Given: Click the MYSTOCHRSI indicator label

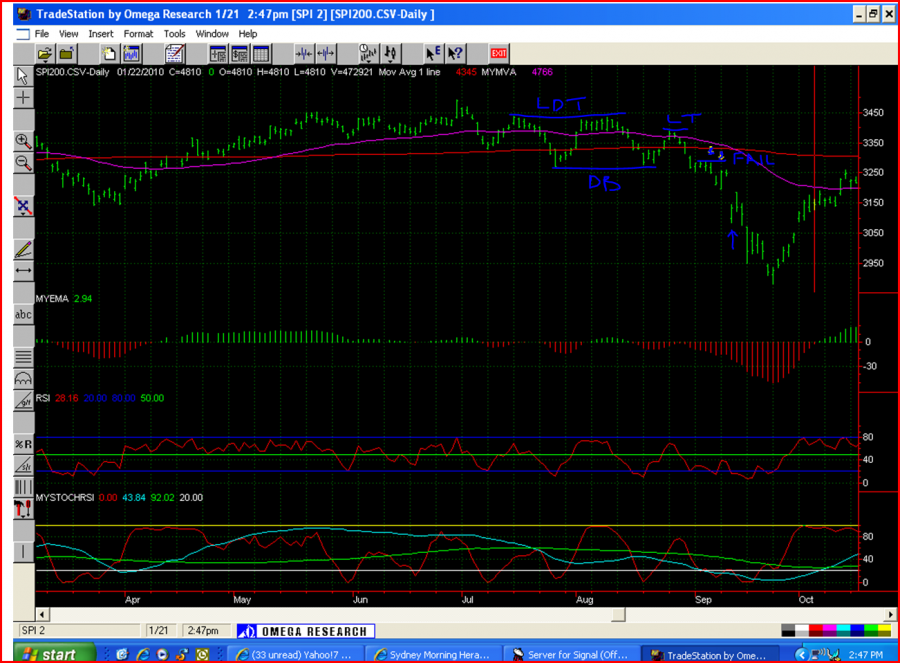Looking at the screenshot, I should [x=64, y=498].
